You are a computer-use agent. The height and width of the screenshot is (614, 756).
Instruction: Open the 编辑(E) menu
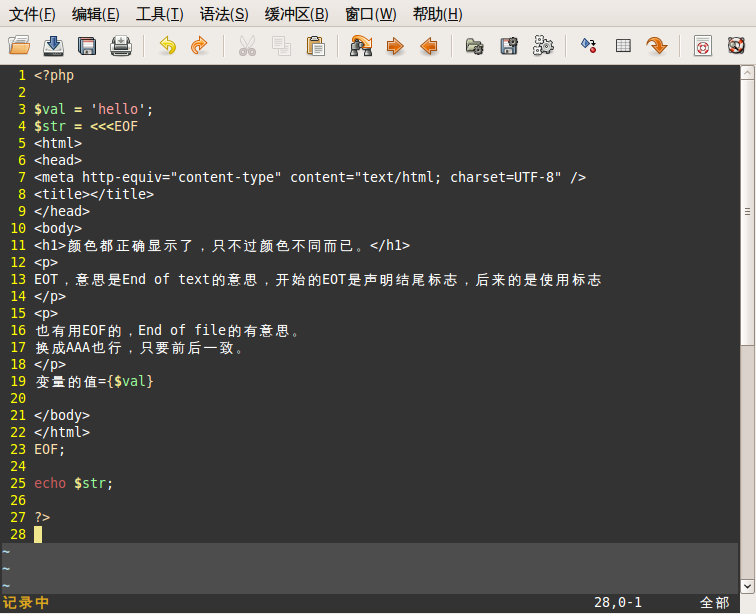pos(95,14)
